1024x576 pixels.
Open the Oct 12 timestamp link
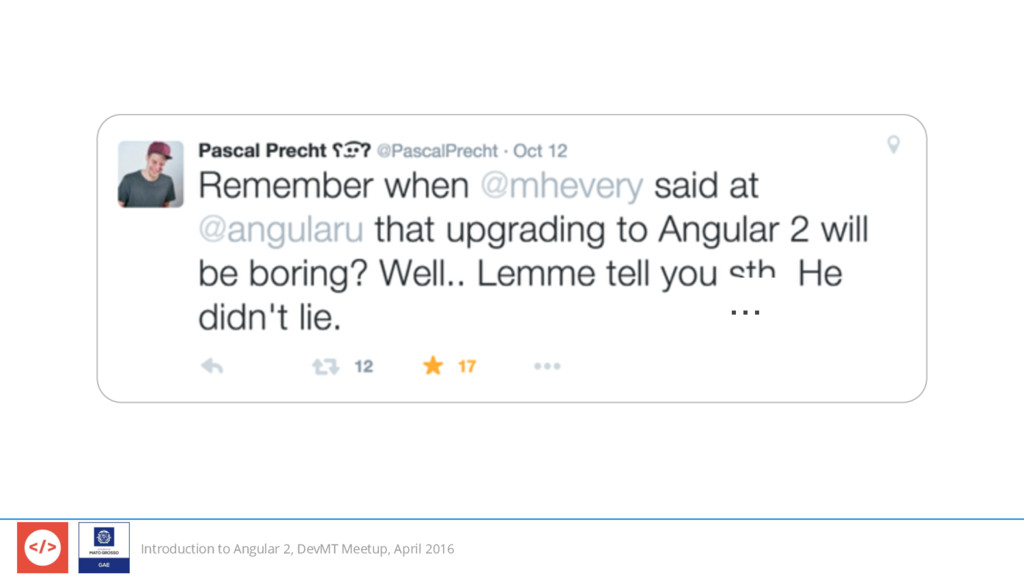(539, 151)
